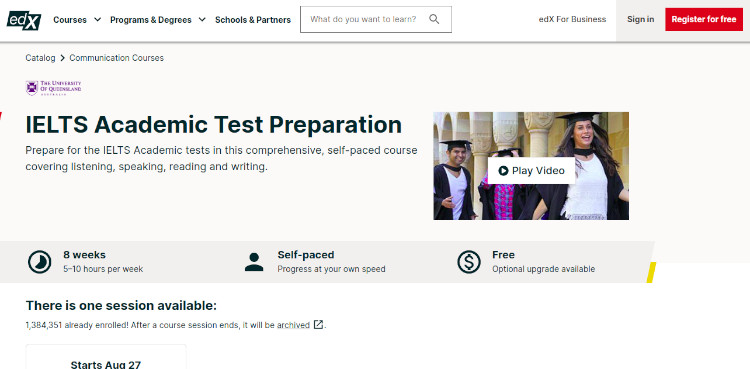Open Schools & Partners menu item
The image size is (750, 369).
[x=253, y=20]
